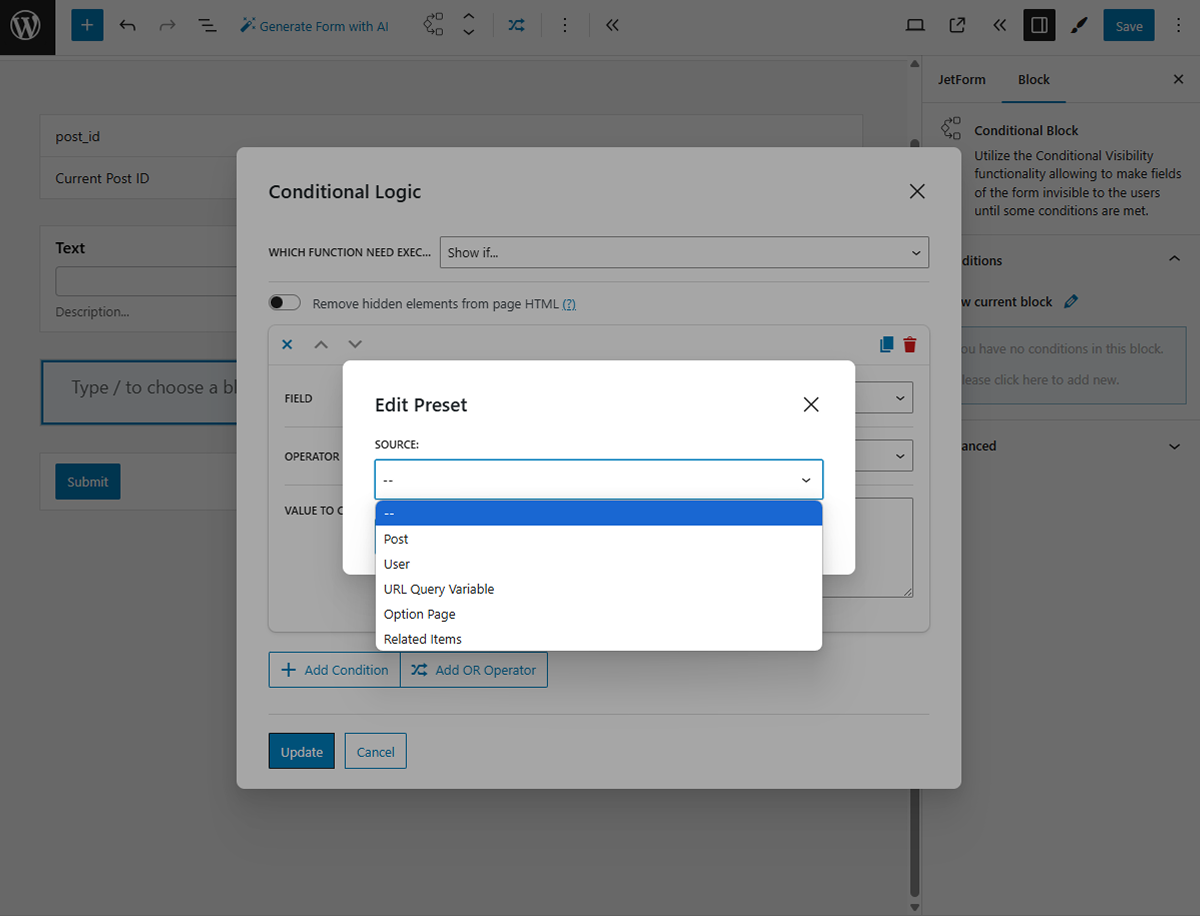
Task: Collapse the Conditions panel chevron
Action: (1174, 257)
